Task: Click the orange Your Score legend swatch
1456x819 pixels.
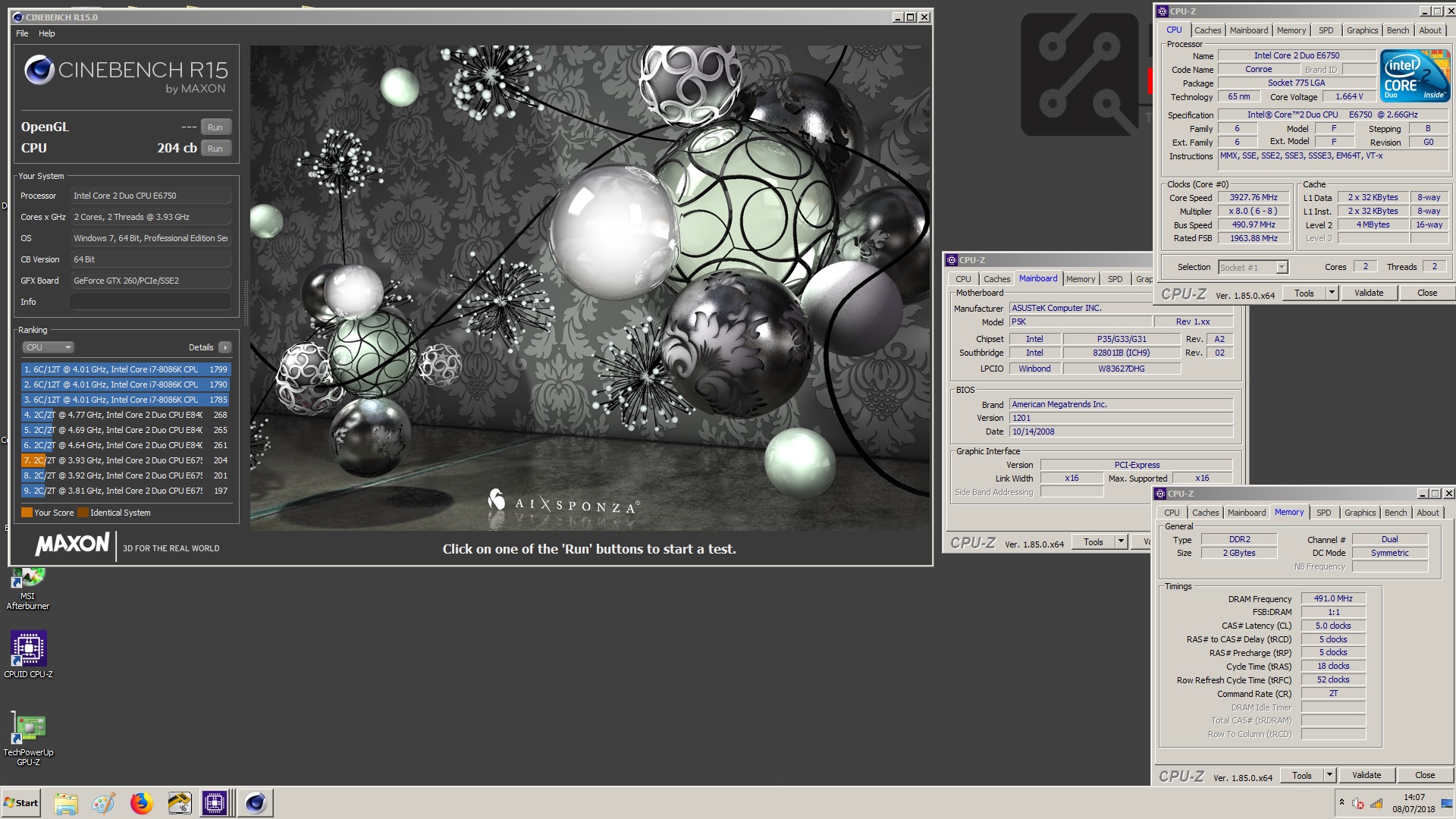Action: pyautogui.click(x=27, y=513)
